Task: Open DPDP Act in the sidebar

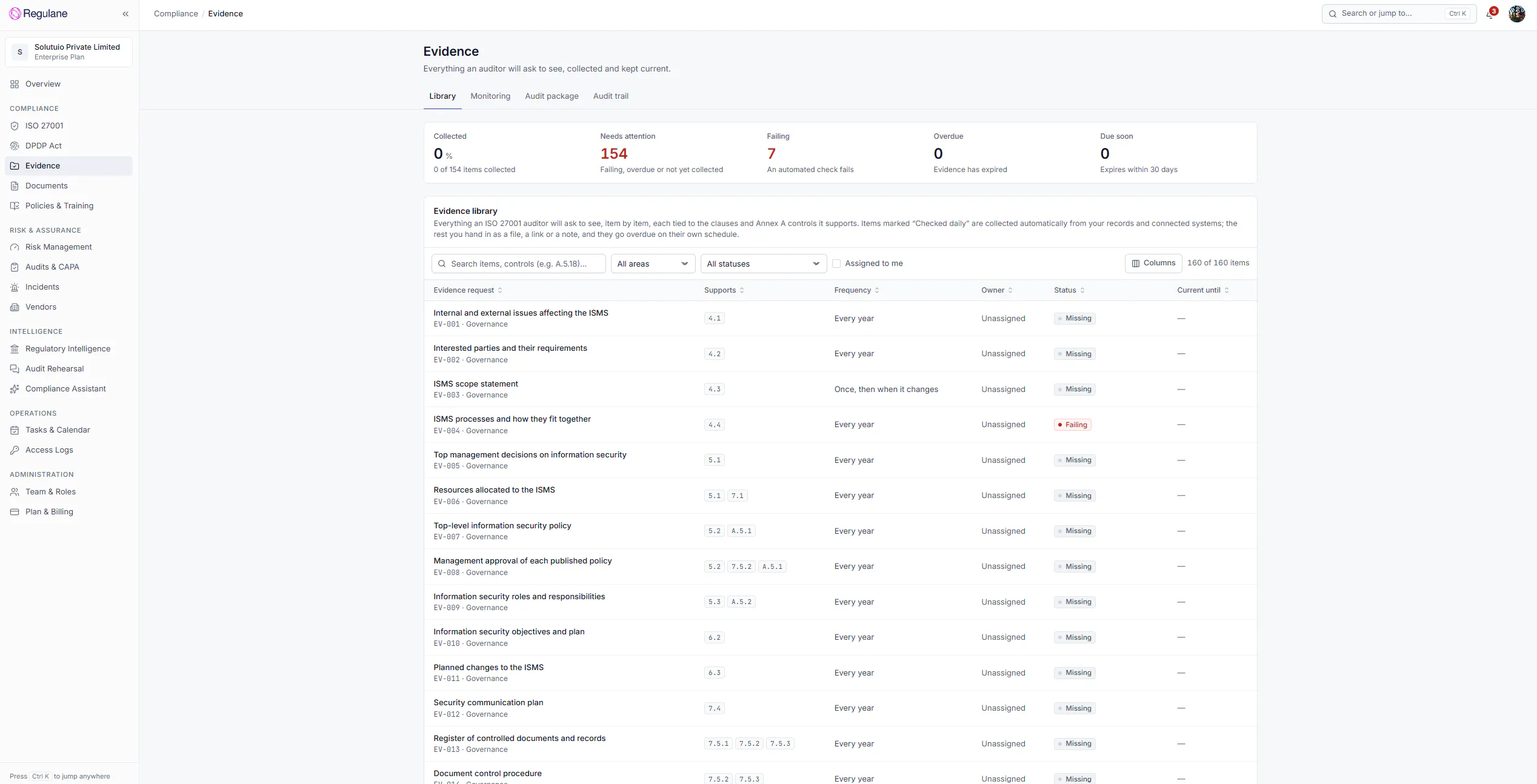Action: pos(68,146)
